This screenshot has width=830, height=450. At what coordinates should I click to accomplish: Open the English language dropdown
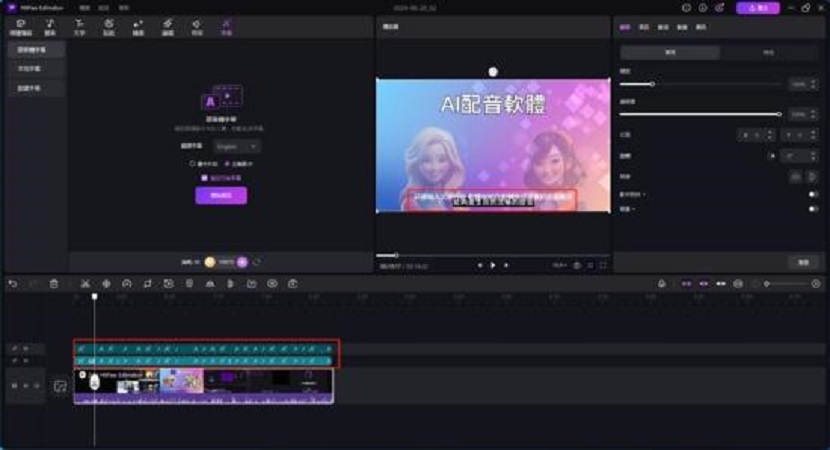click(236, 146)
